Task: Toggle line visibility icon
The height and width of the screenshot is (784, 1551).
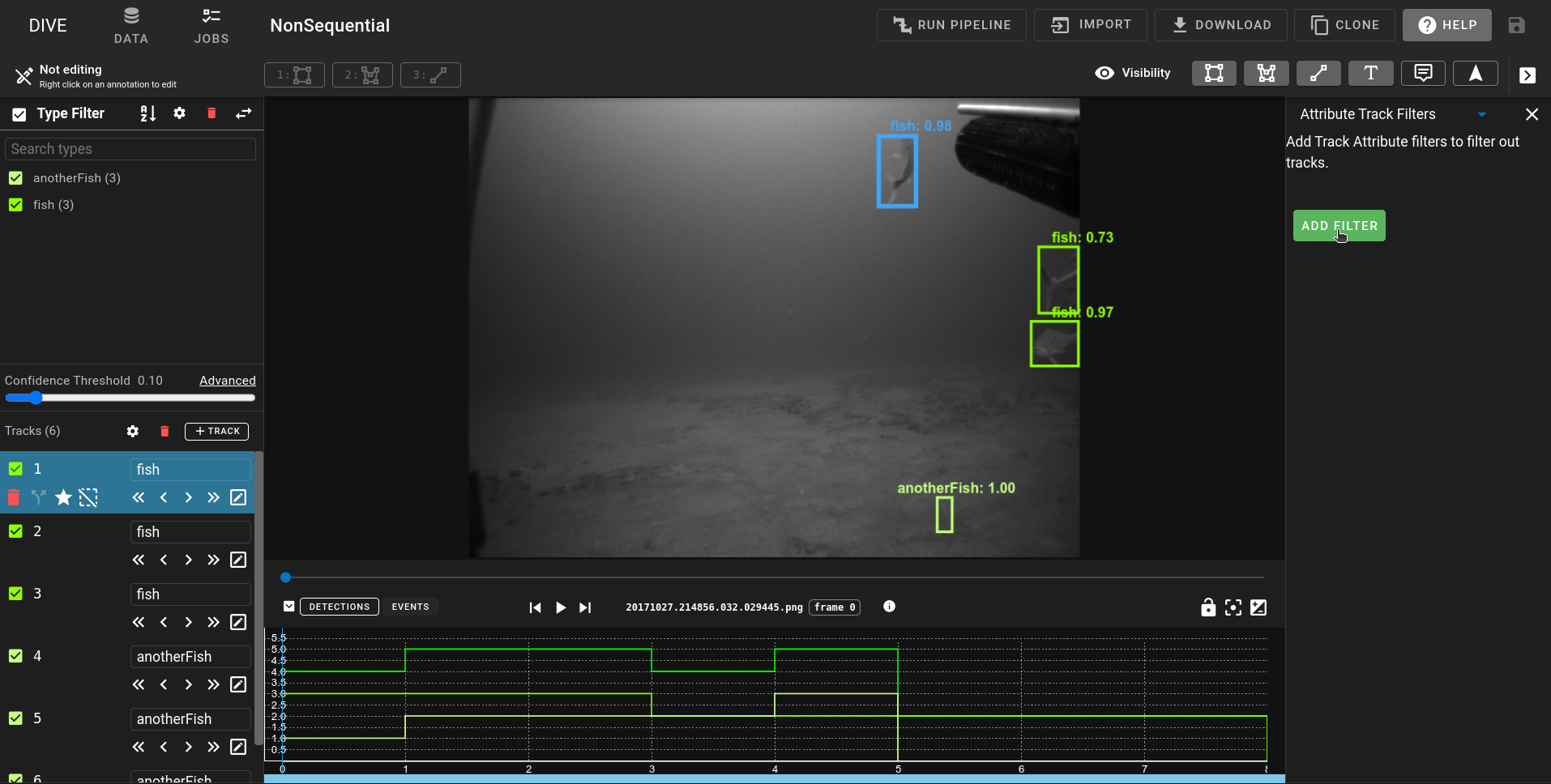Action: click(x=1318, y=73)
